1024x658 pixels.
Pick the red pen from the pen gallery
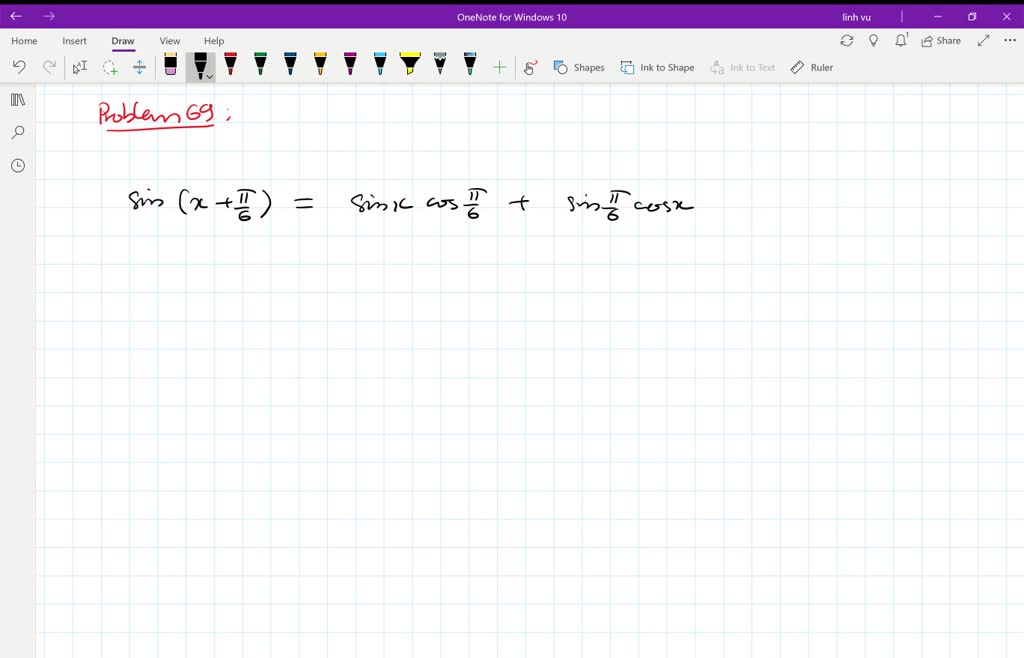pyautogui.click(x=229, y=66)
